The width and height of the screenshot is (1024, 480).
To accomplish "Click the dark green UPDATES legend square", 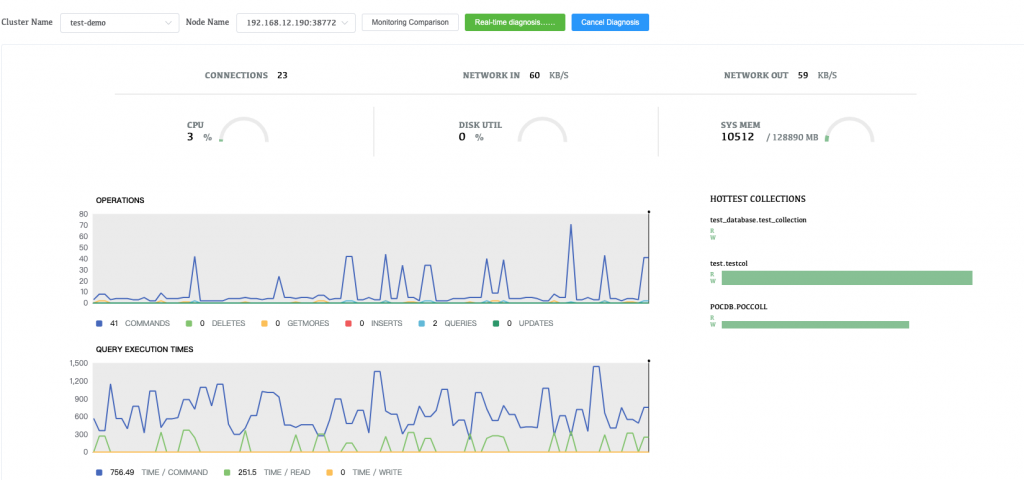I will 495,323.
